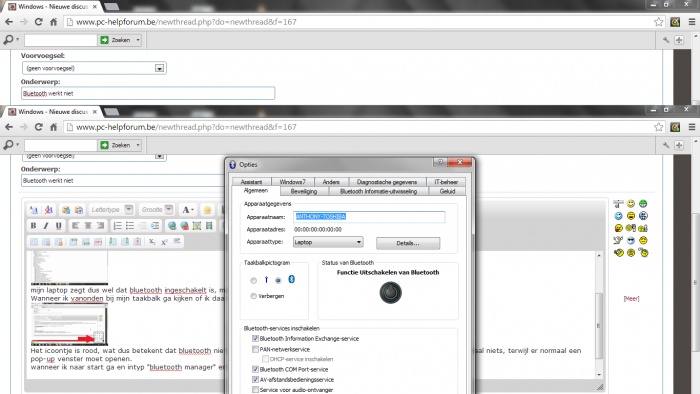This screenshot has height=394, width=700.
Task: Reload the page in the lower browser window
Action: pyautogui.click(x=39, y=127)
